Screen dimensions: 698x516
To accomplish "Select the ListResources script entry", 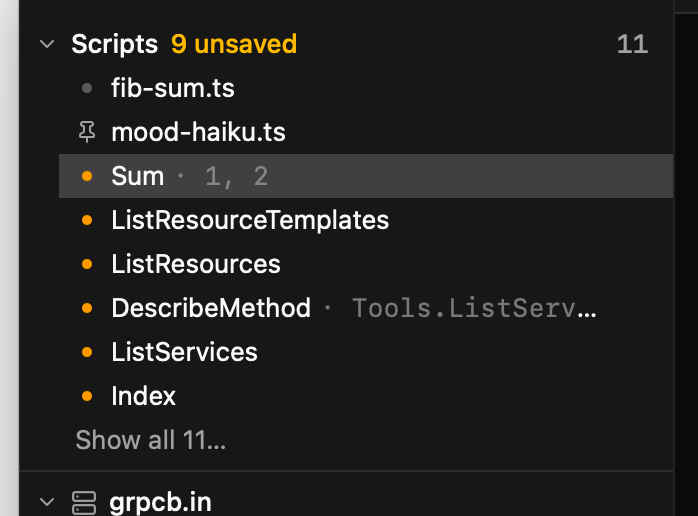I will 366,264.
